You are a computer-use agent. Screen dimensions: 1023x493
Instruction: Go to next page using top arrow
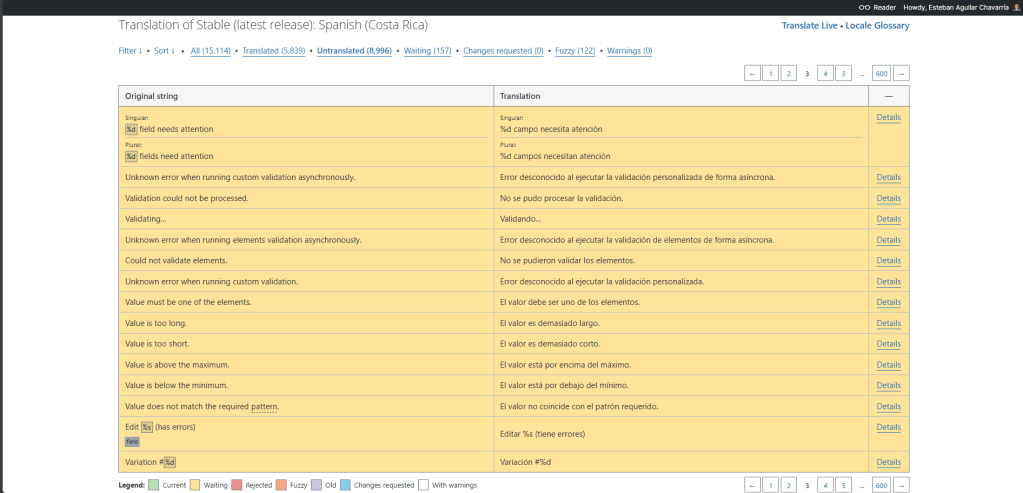click(901, 74)
